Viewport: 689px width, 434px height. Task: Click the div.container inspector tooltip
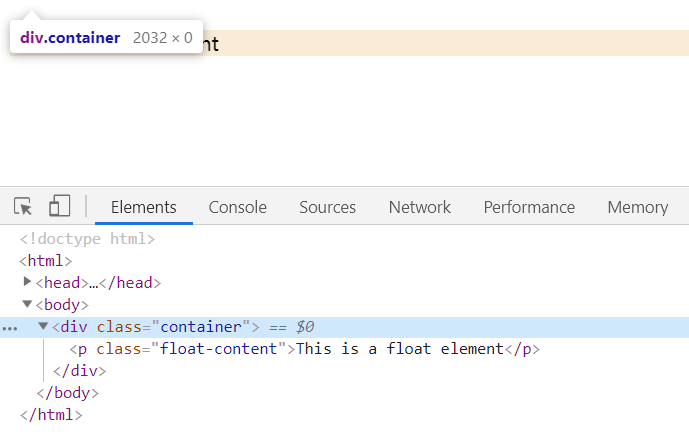point(106,38)
